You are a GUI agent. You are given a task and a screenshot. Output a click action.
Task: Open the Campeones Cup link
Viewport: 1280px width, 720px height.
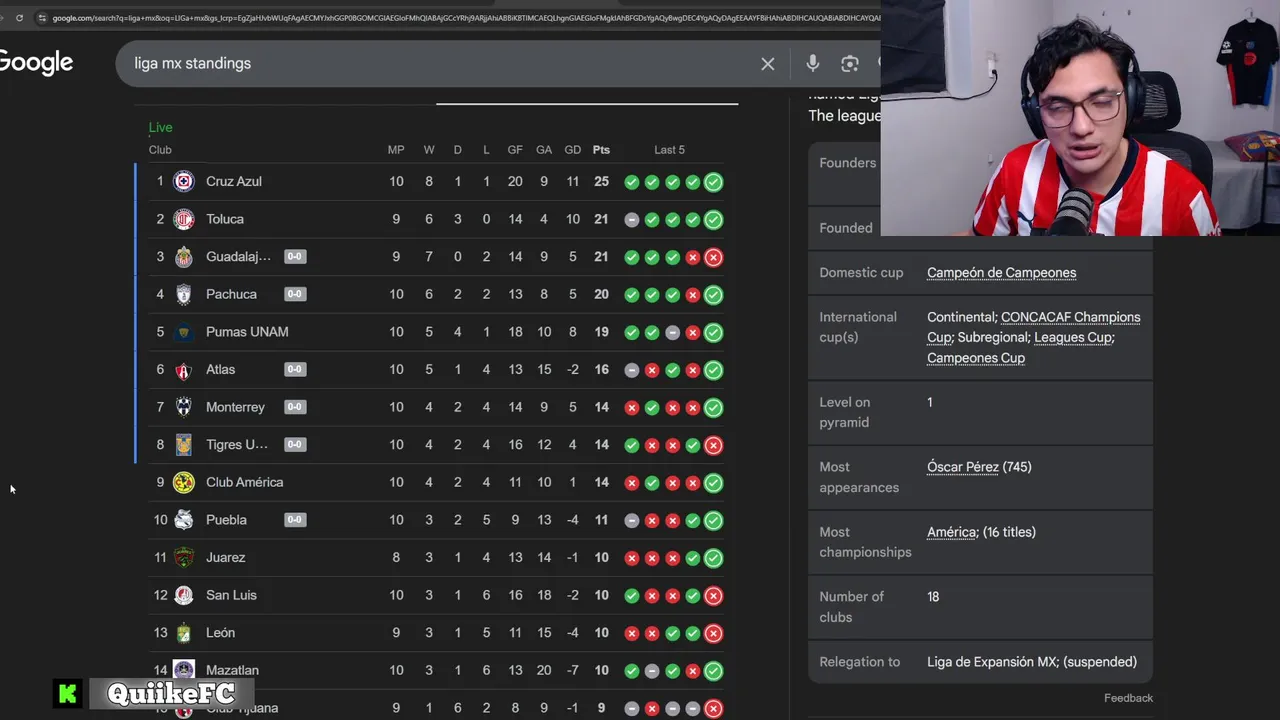coord(976,358)
